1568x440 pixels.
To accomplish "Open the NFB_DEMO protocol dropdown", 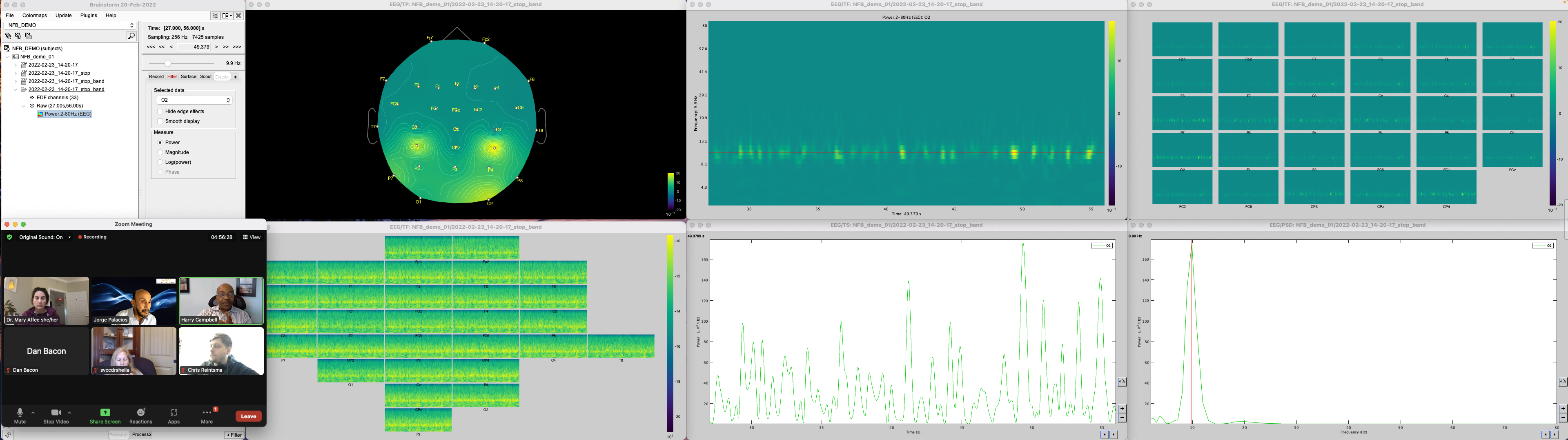I will click(70, 25).
